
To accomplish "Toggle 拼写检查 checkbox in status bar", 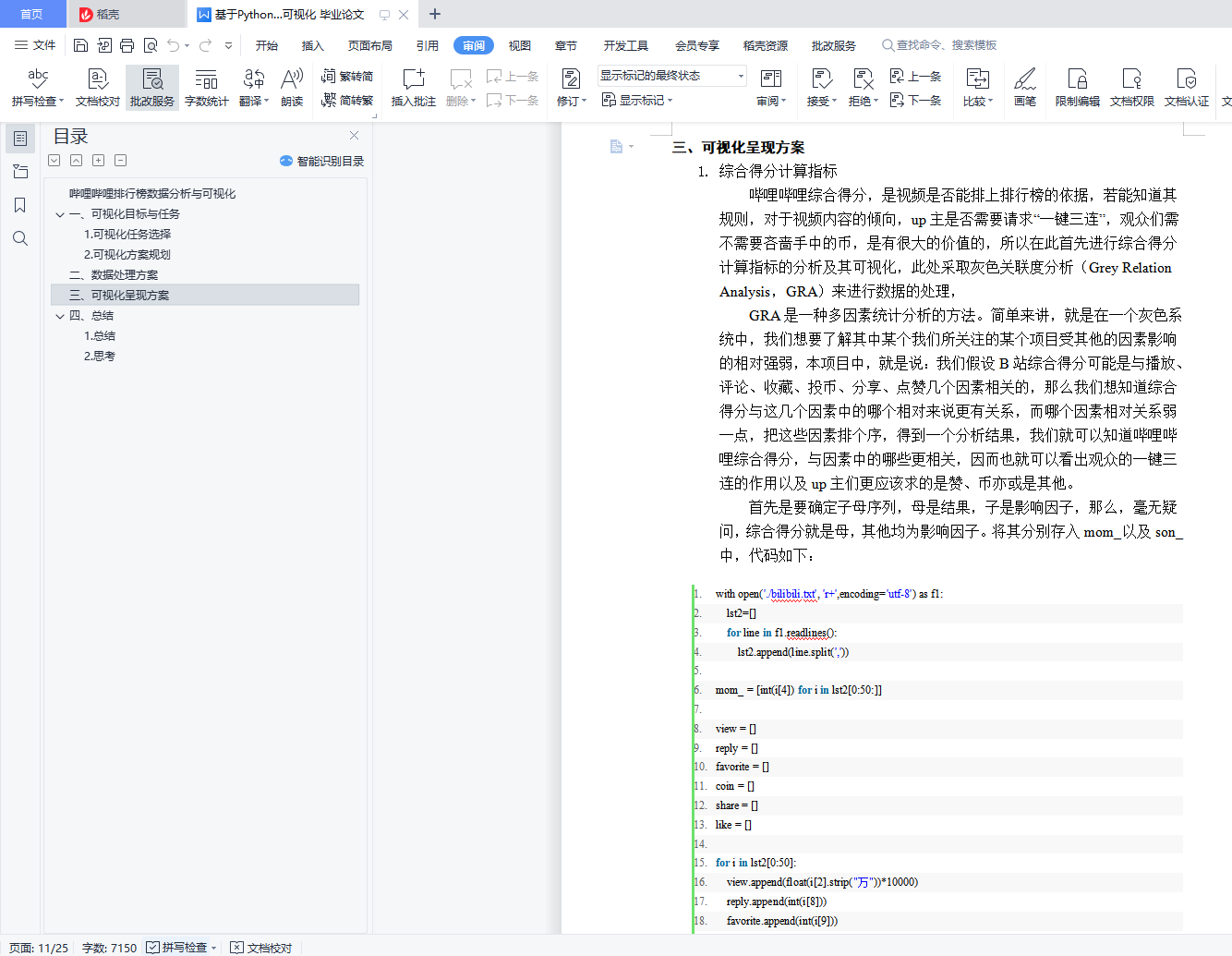I will tap(153, 948).
